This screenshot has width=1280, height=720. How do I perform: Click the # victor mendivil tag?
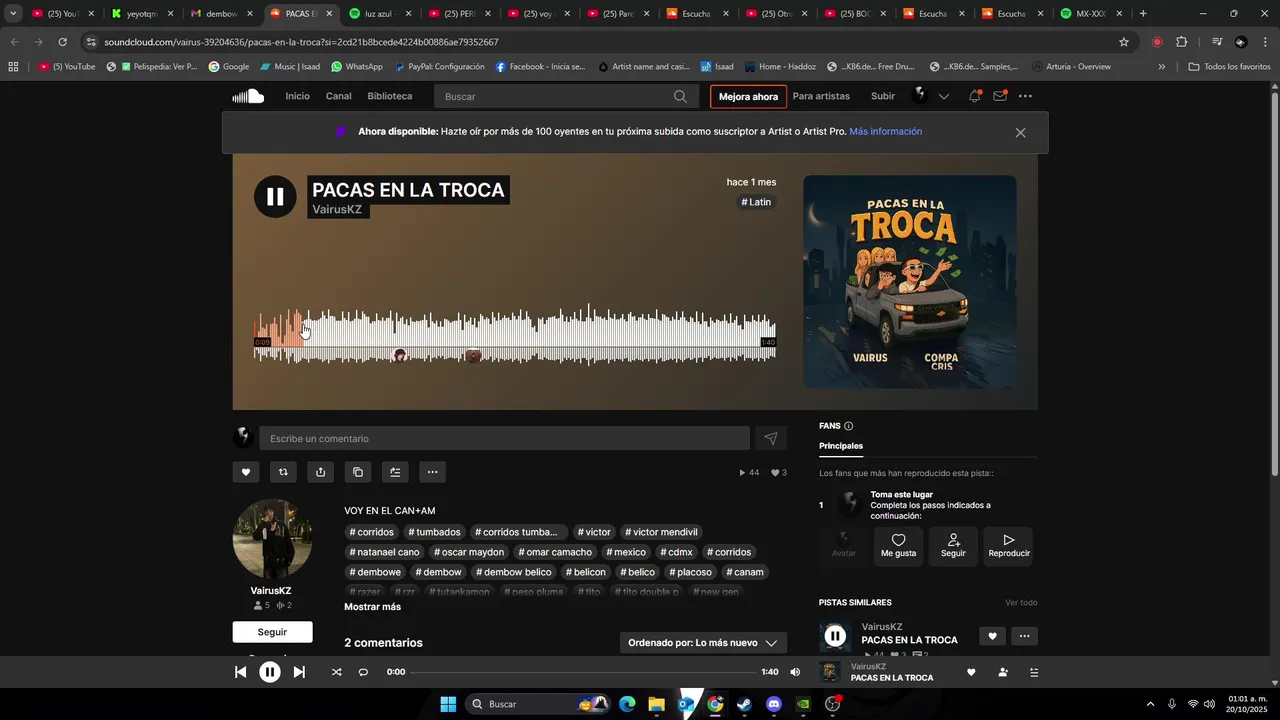pyautogui.click(x=661, y=532)
